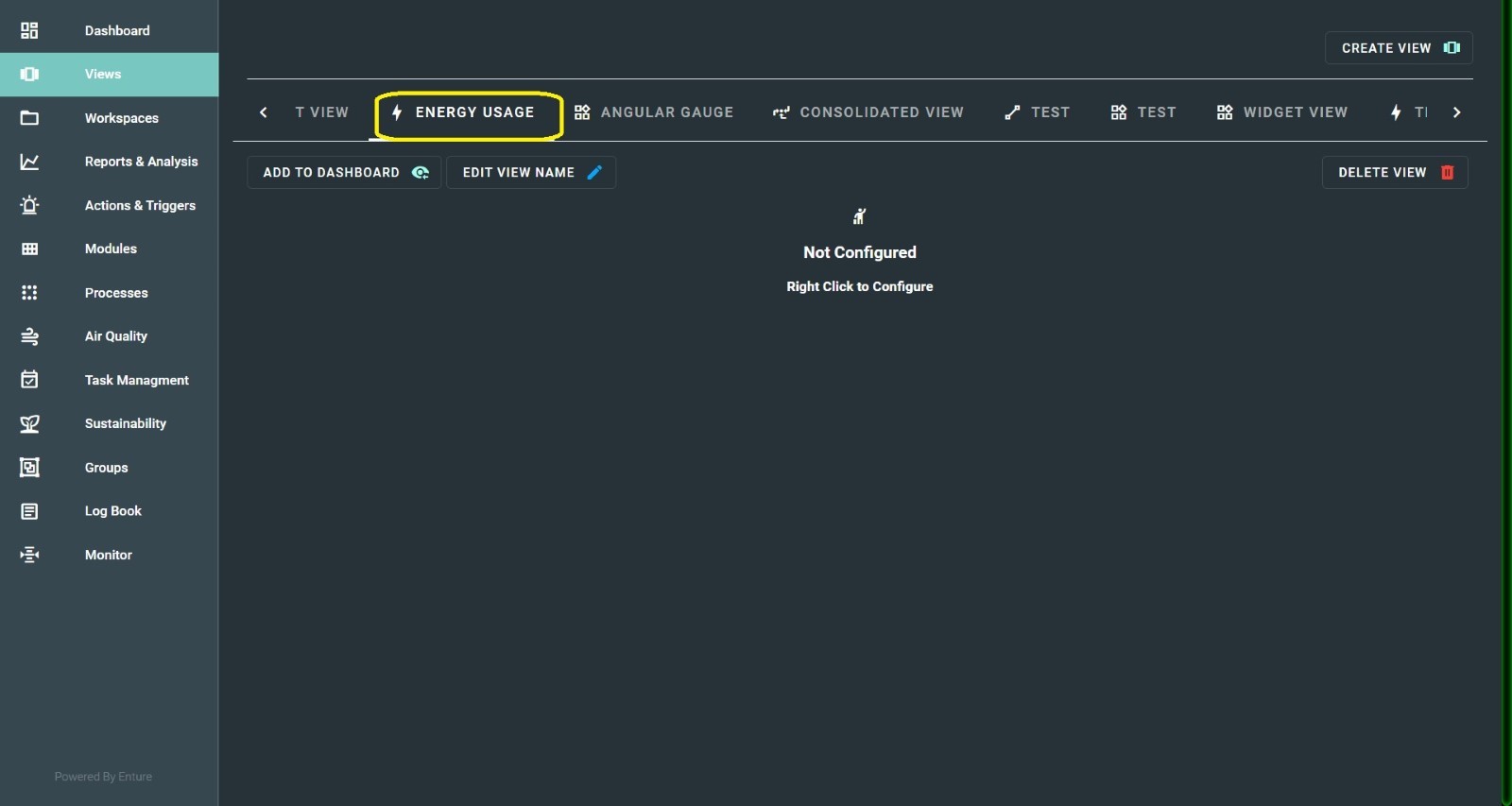The width and height of the screenshot is (1512, 806).
Task: Click the Not Configured figure icon
Action: point(859,216)
